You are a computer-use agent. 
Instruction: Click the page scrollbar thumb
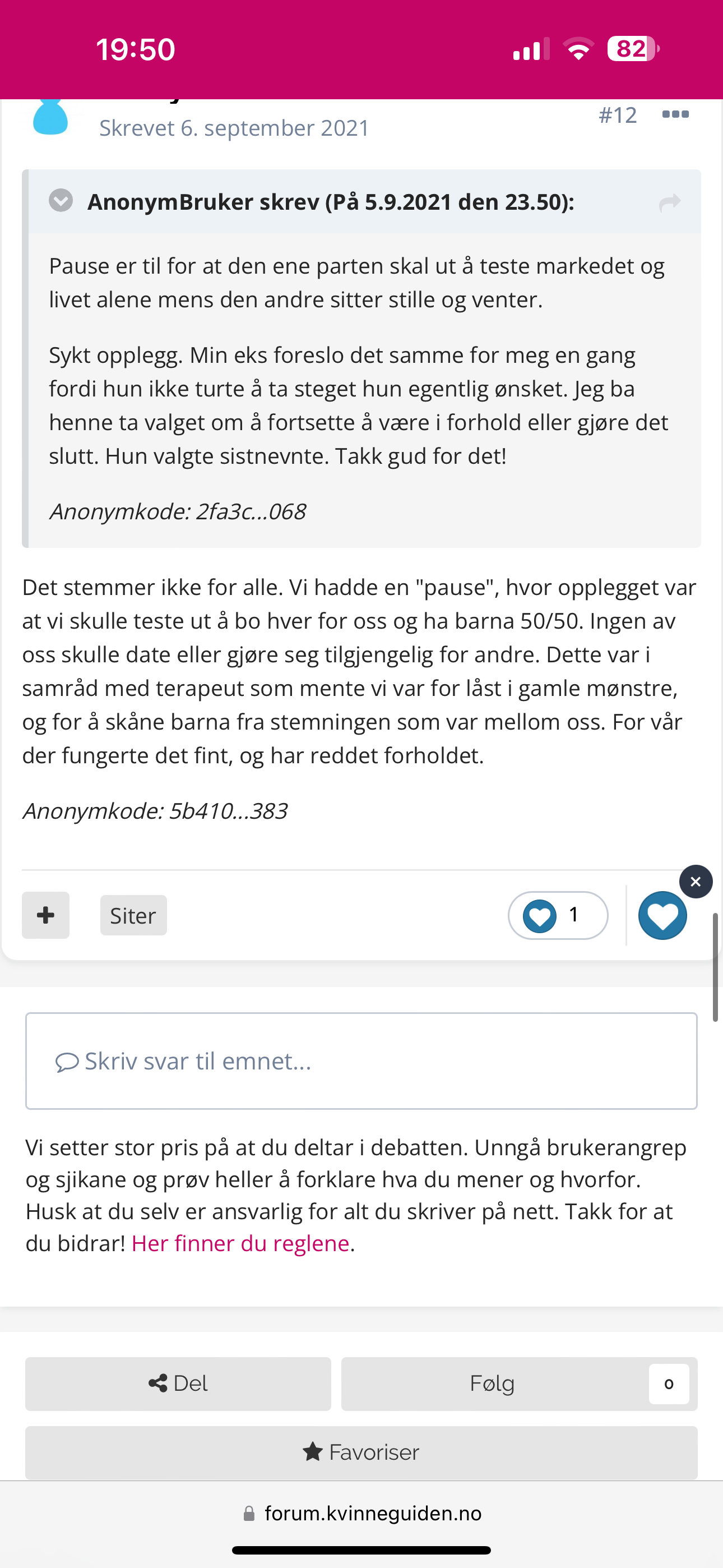716,967
